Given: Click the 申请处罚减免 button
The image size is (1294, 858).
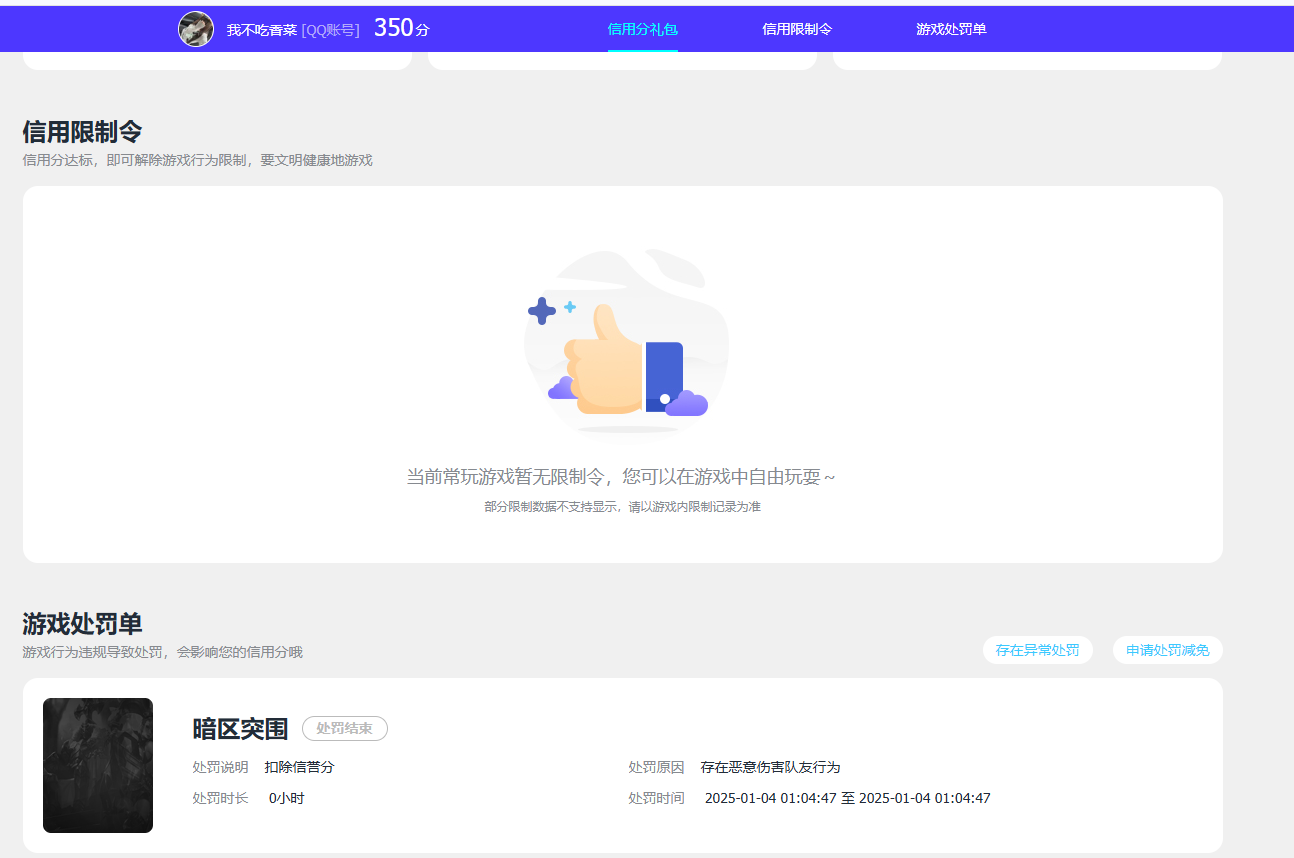Looking at the screenshot, I should (1168, 650).
